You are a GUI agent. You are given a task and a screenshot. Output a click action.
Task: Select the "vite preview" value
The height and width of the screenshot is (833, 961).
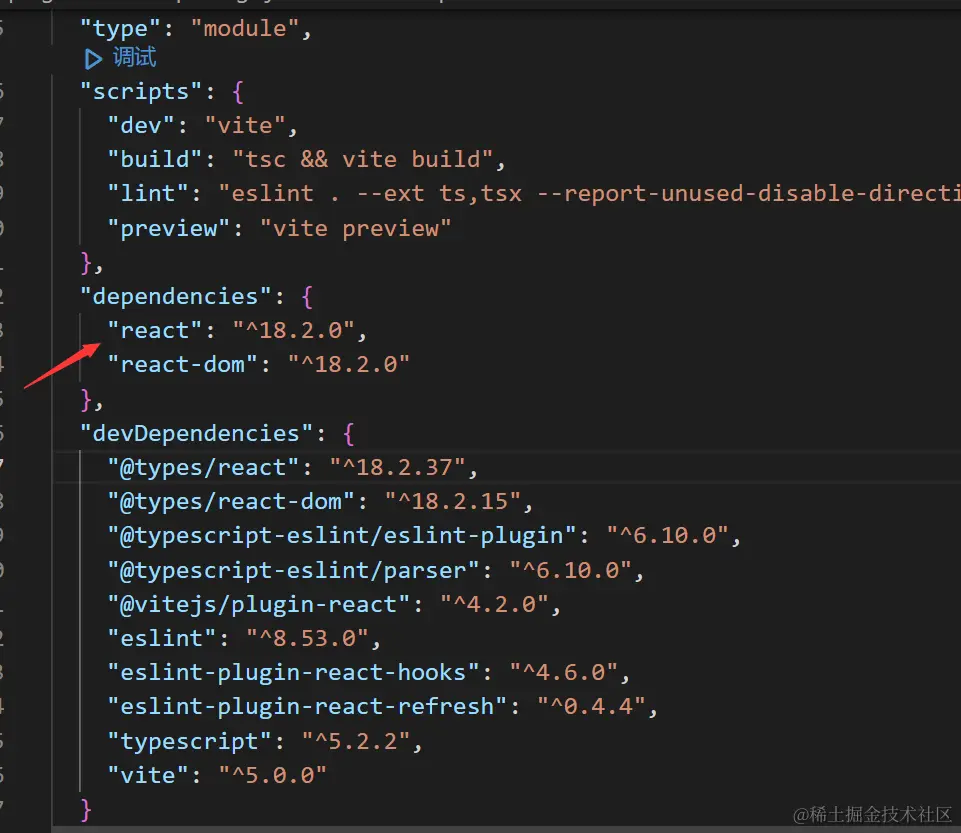pos(355,229)
